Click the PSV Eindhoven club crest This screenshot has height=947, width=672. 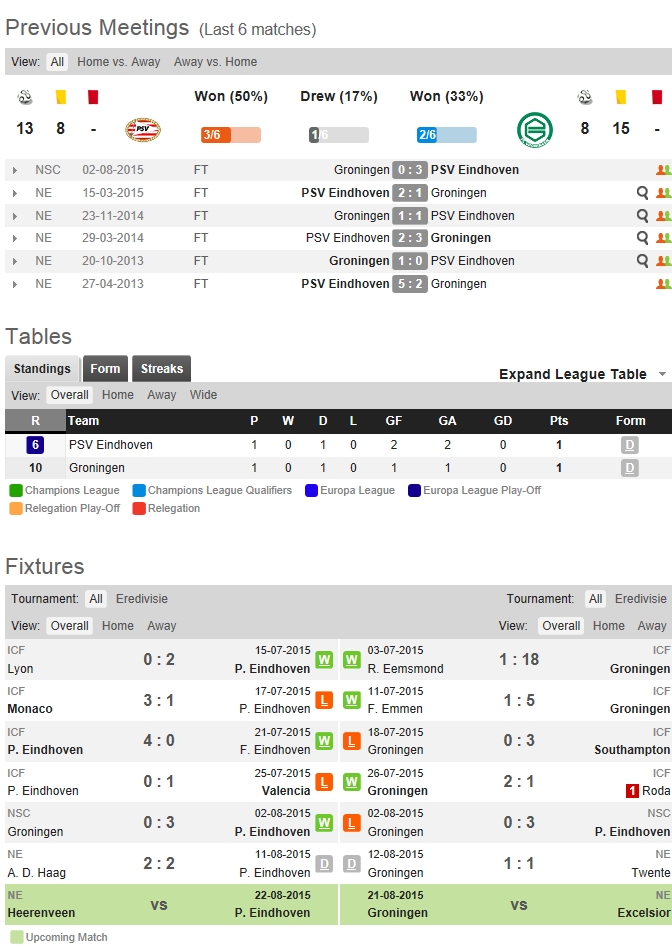(142, 130)
